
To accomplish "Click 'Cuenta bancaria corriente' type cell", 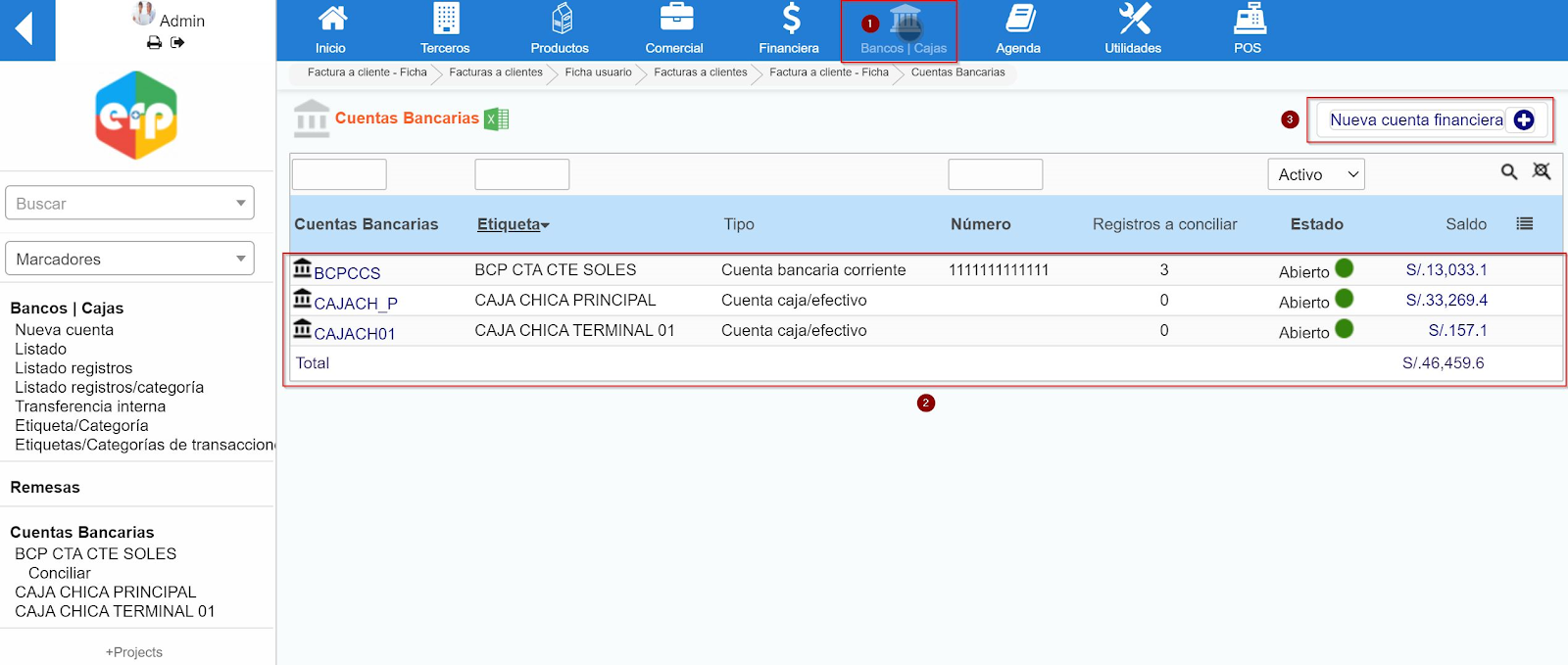I will click(x=813, y=269).
